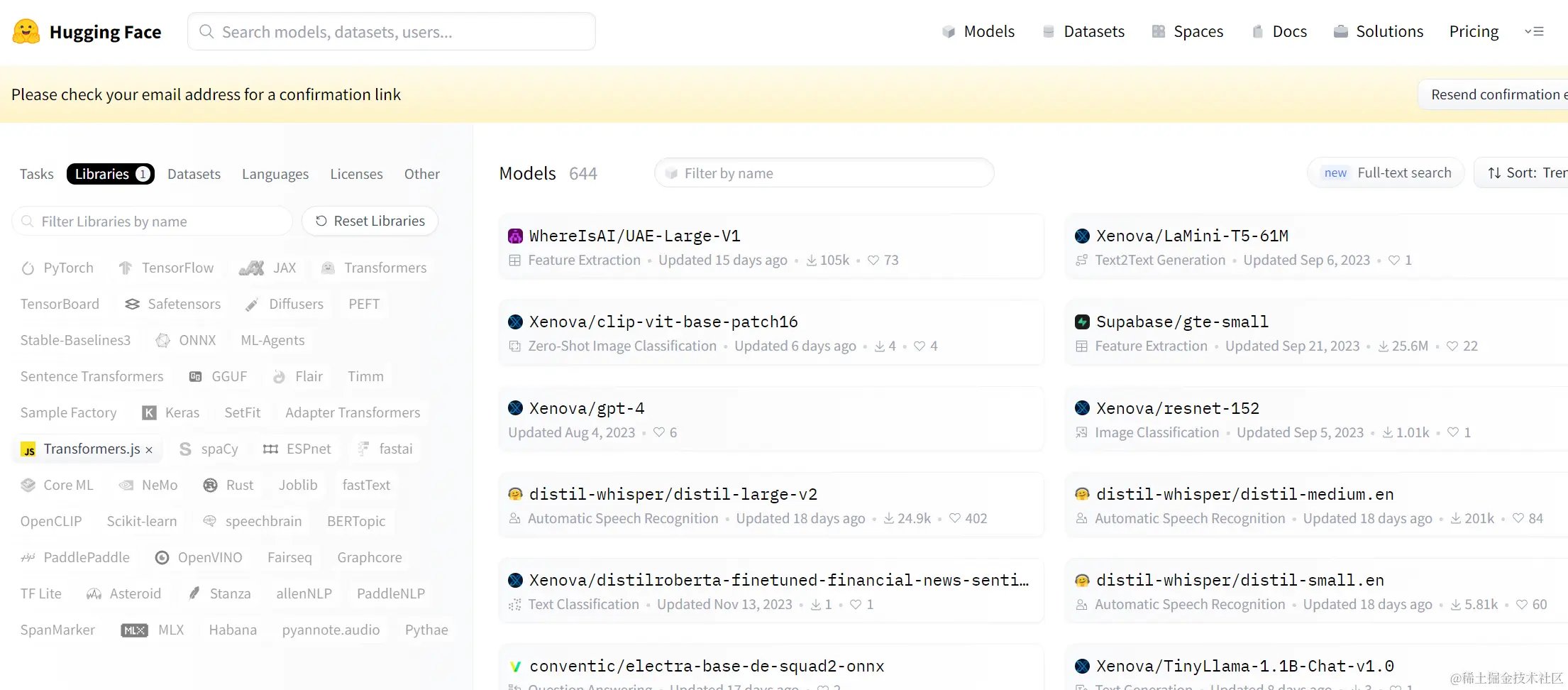Screen dimensions: 1568x690
Task: Switch to the Other filter tab
Action: pyautogui.click(x=422, y=174)
